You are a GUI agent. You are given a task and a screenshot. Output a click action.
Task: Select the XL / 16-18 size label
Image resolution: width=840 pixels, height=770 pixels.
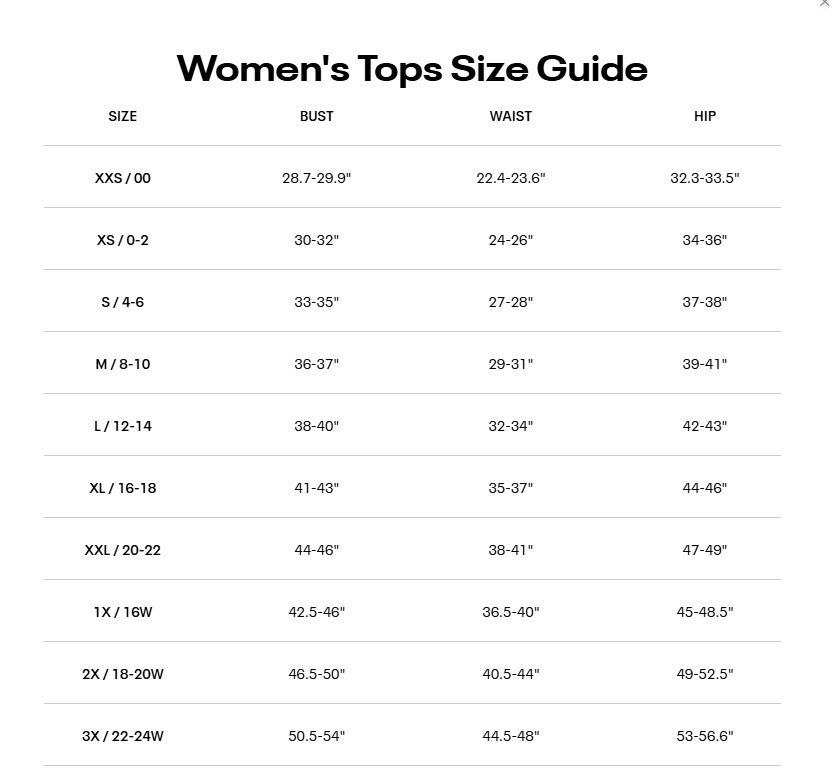pos(122,488)
